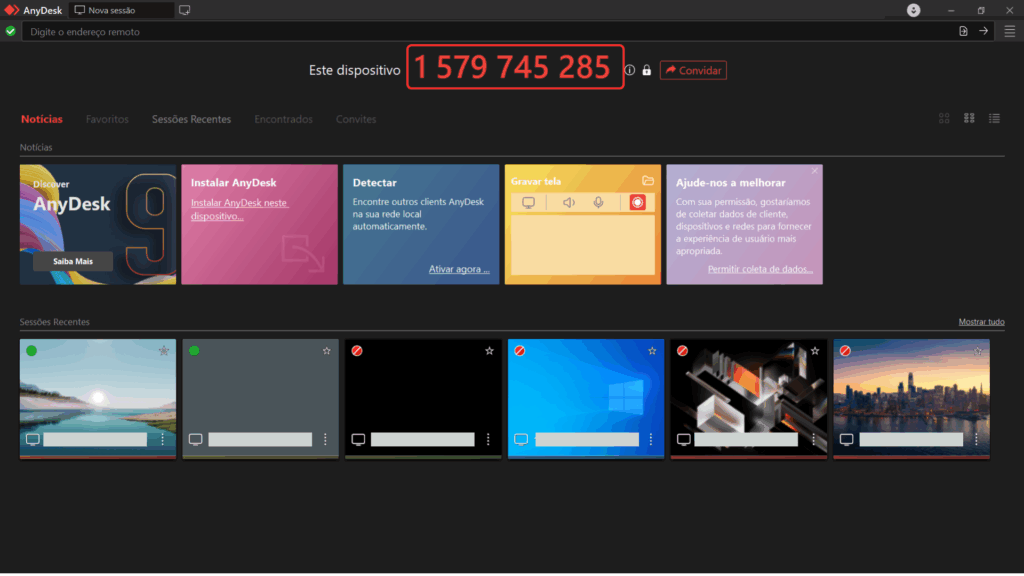Favorite the Windows logo session with its star
This screenshot has height=576, width=1024.
coord(652,351)
